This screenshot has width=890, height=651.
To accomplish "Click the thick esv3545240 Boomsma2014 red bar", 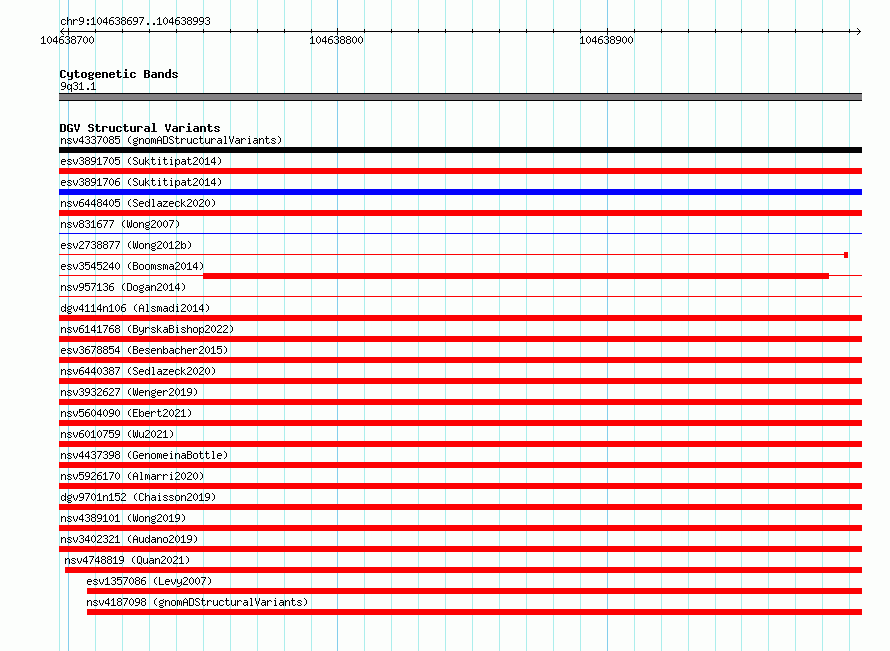I will pyautogui.click(x=516, y=276).
